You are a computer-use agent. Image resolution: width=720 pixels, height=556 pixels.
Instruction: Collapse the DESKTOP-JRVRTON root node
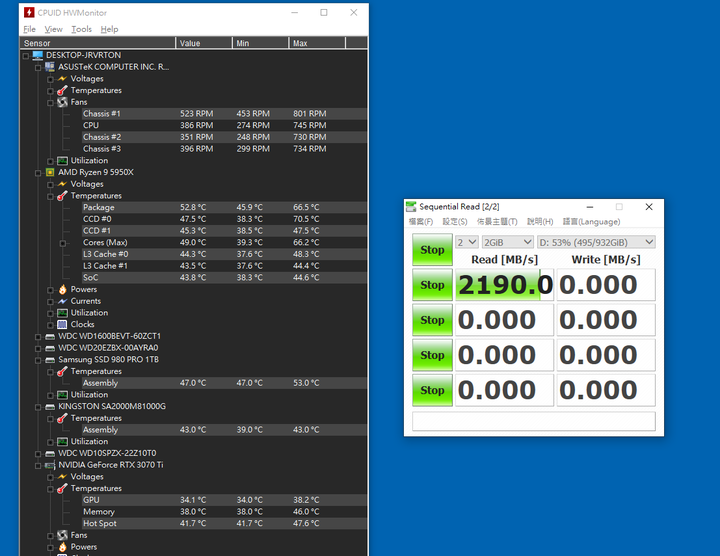point(26,56)
